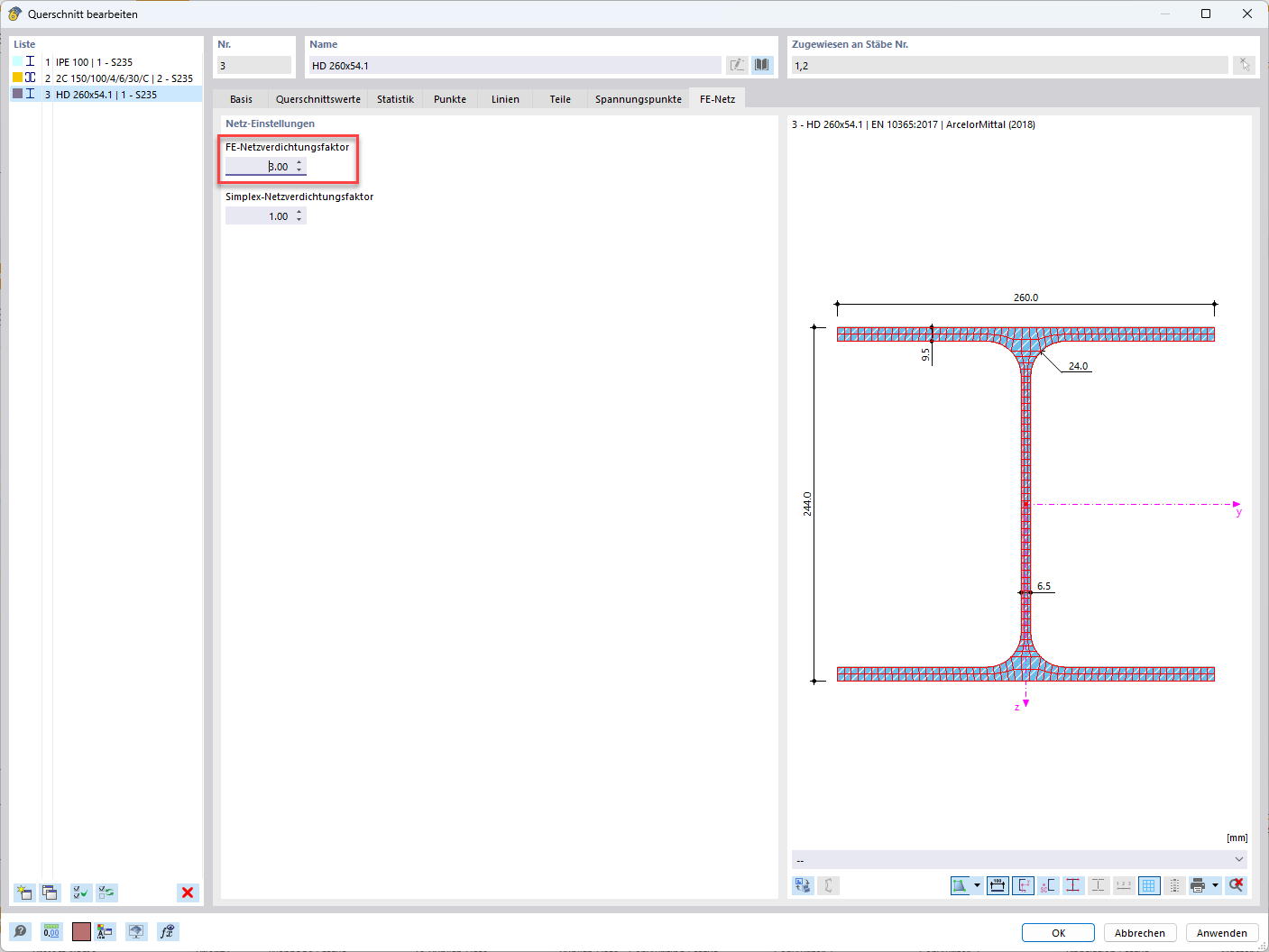This screenshot has width=1269, height=952.
Task: Print the cross-section graphic
Action: [x=1200, y=885]
